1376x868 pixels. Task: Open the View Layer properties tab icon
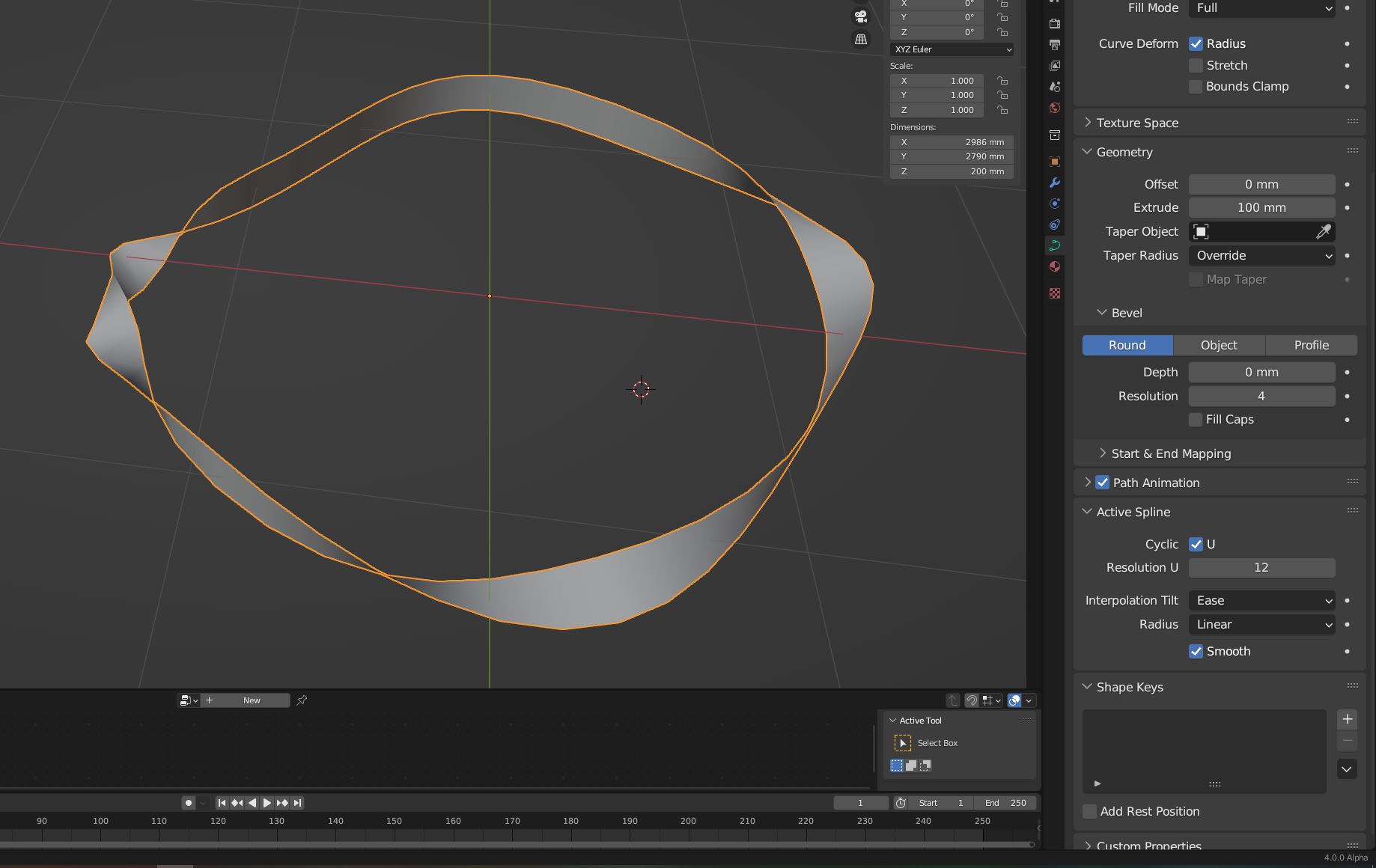[x=1055, y=66]
